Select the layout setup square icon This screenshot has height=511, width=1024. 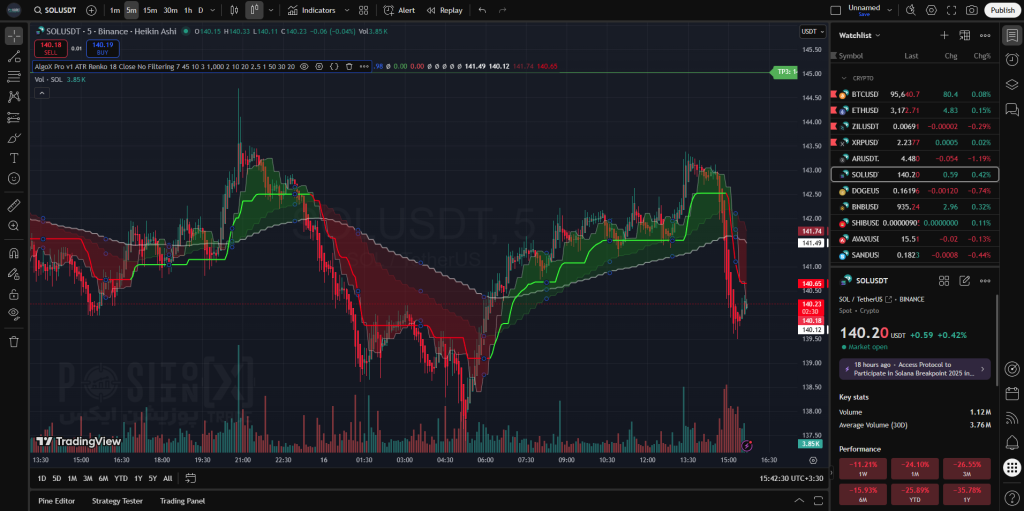tap(835, 10)
